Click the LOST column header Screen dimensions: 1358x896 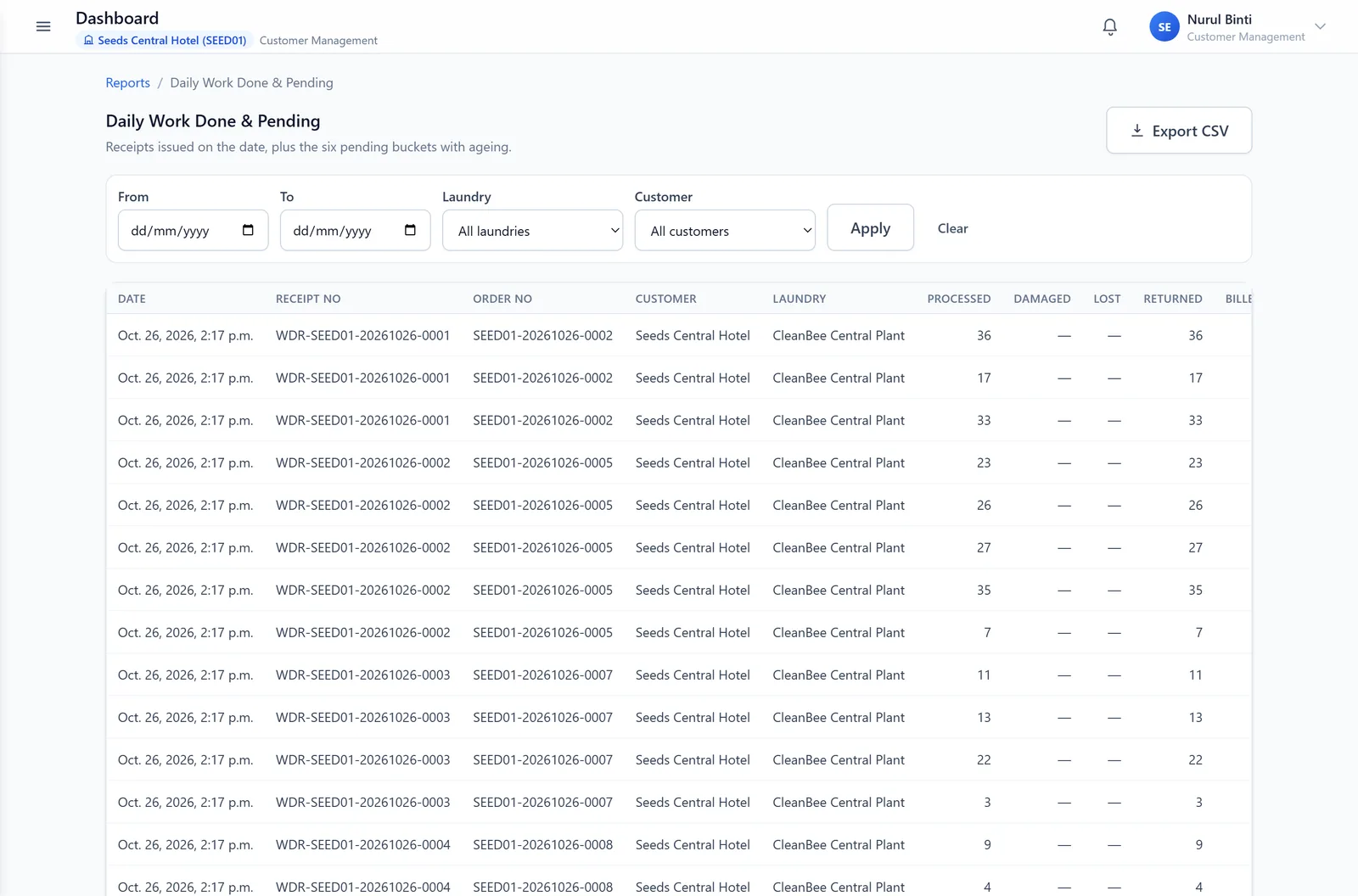1107,299
